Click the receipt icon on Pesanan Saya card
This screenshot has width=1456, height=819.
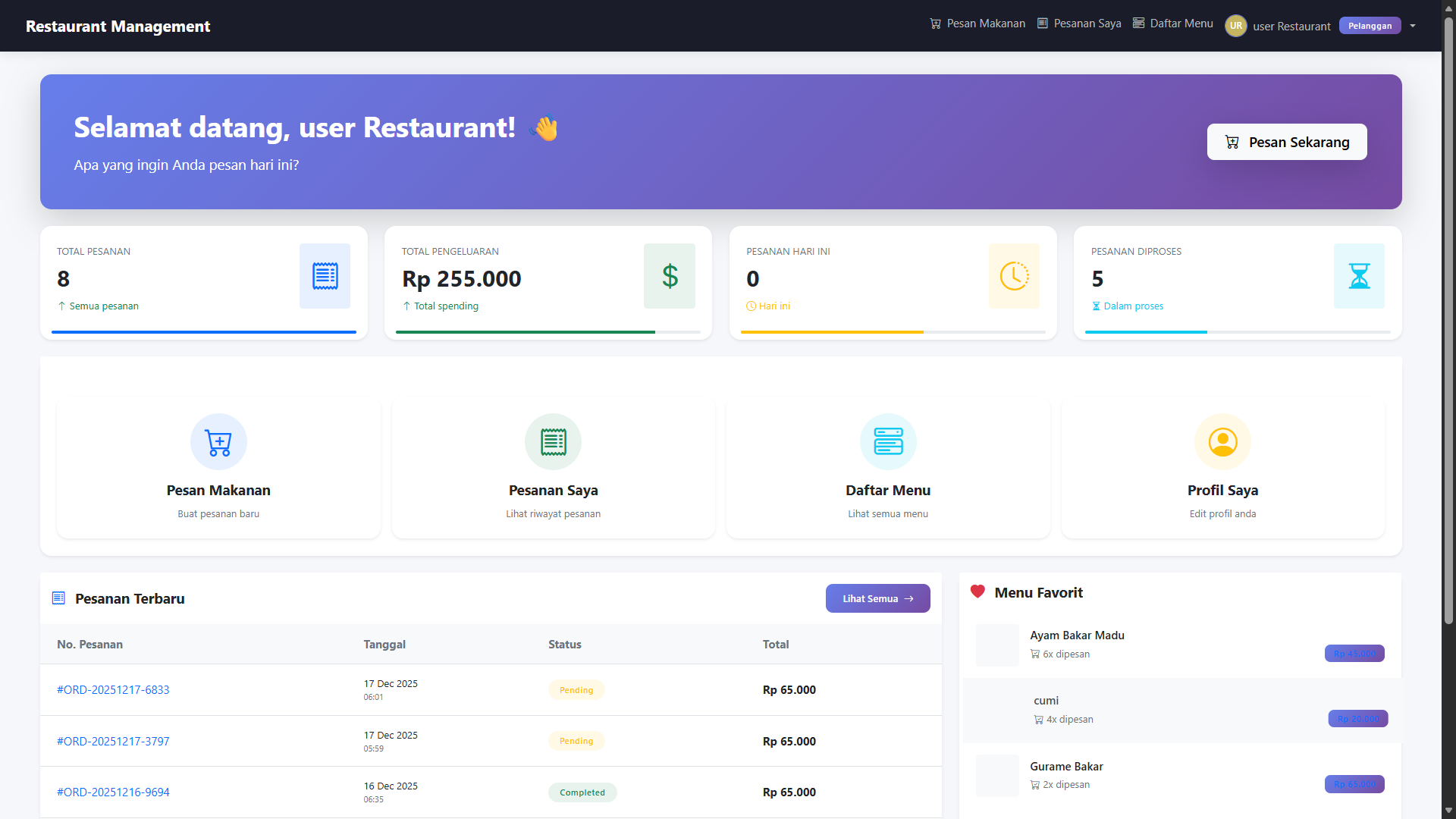(553, 441)
